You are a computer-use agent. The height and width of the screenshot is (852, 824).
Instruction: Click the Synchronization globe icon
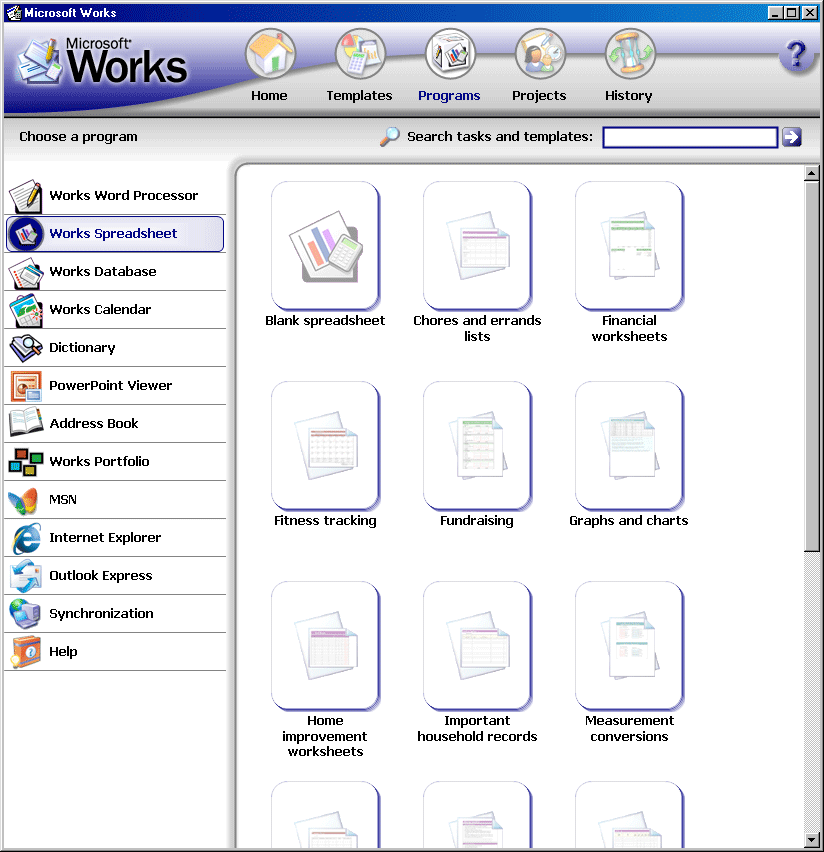pyautogui.click(x=24, y=614)
